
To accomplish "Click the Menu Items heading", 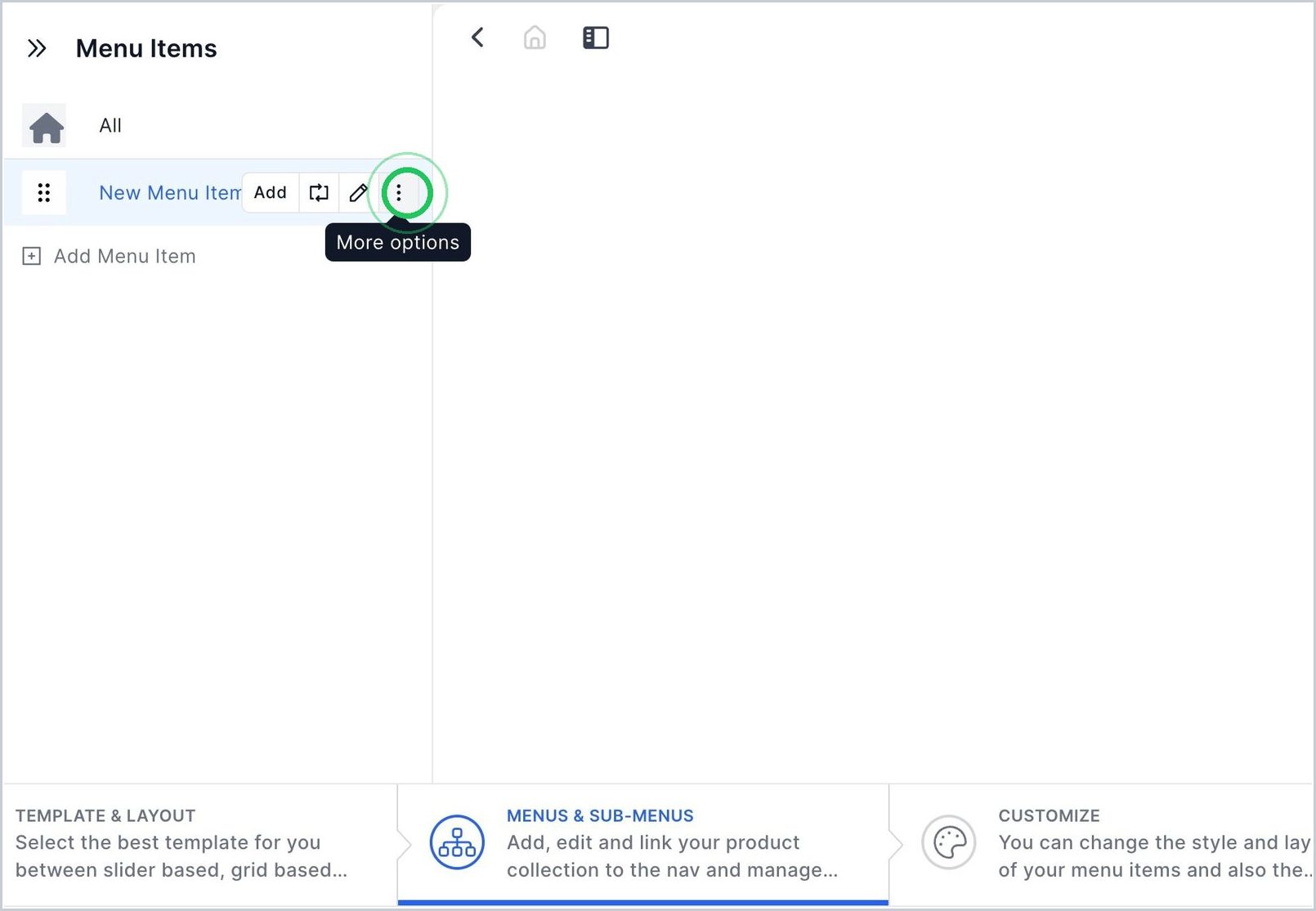I will coord(146,49).
